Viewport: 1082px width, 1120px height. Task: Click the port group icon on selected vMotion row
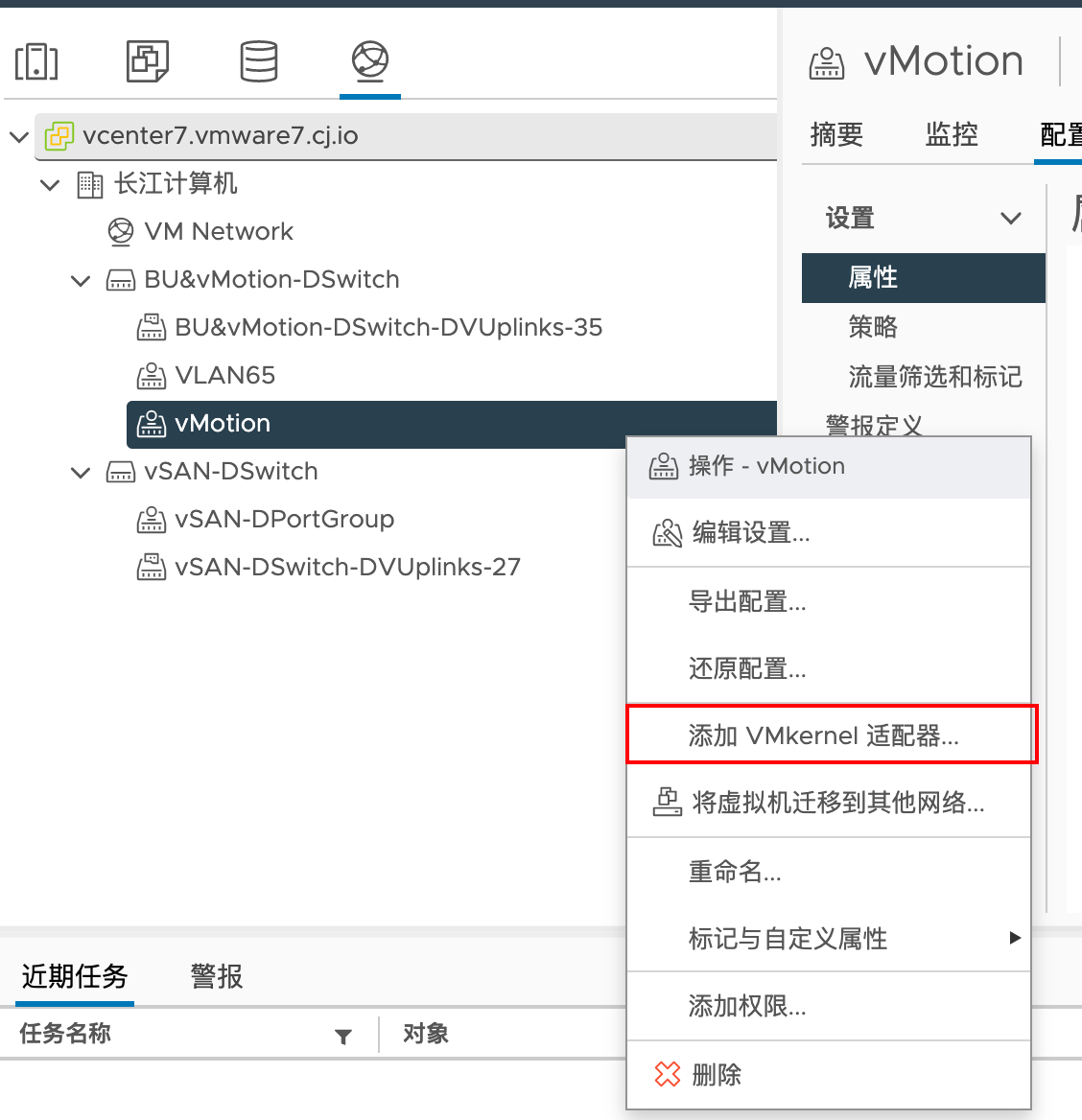(152, 424)
